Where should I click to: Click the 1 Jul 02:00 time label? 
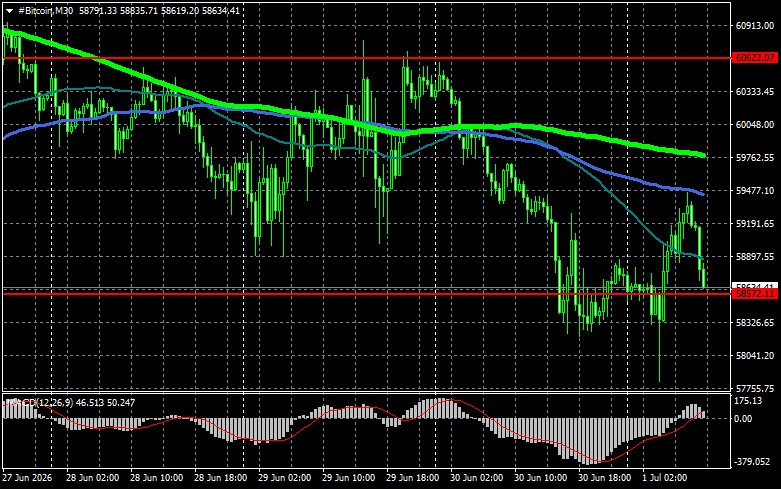click(x=664, y=478)
